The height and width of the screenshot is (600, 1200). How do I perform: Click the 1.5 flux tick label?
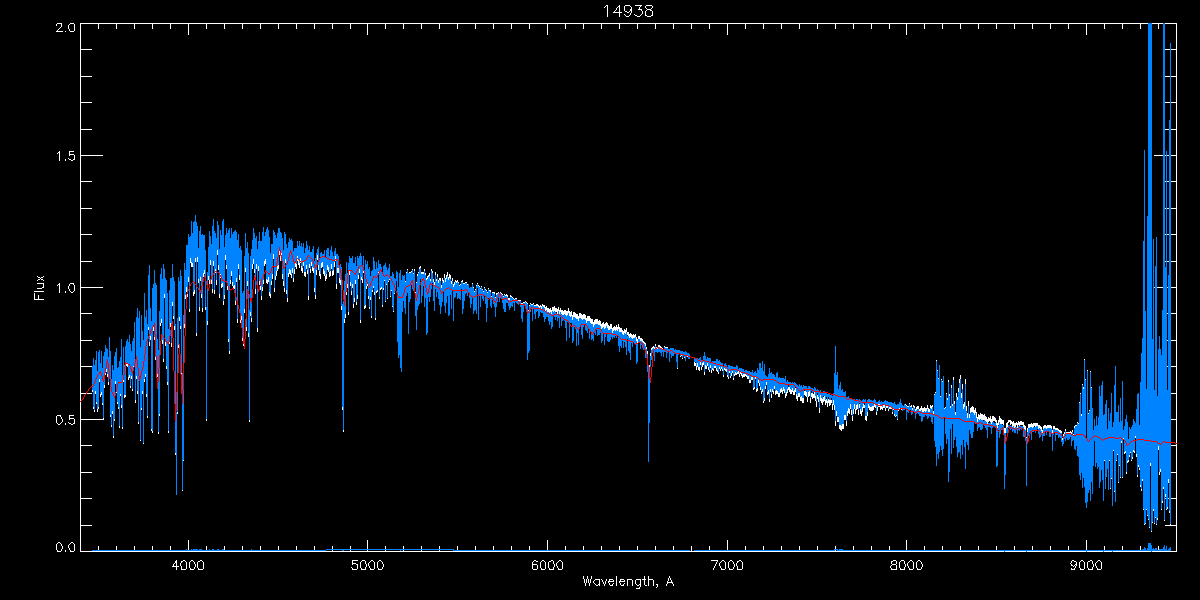63,156
